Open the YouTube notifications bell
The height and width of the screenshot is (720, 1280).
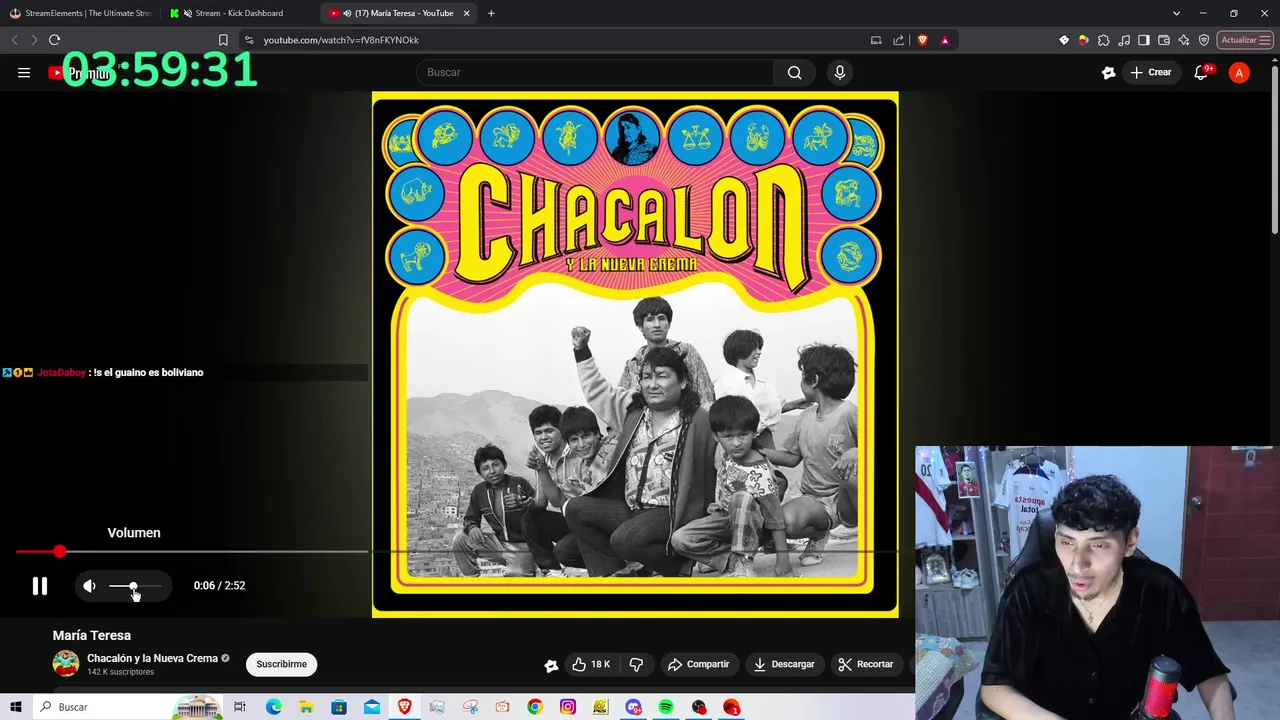(1201, 73)
